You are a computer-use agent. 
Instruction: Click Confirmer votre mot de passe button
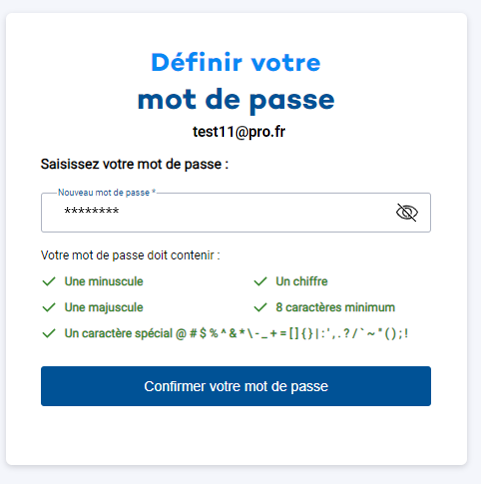click(x=236, y=386)
